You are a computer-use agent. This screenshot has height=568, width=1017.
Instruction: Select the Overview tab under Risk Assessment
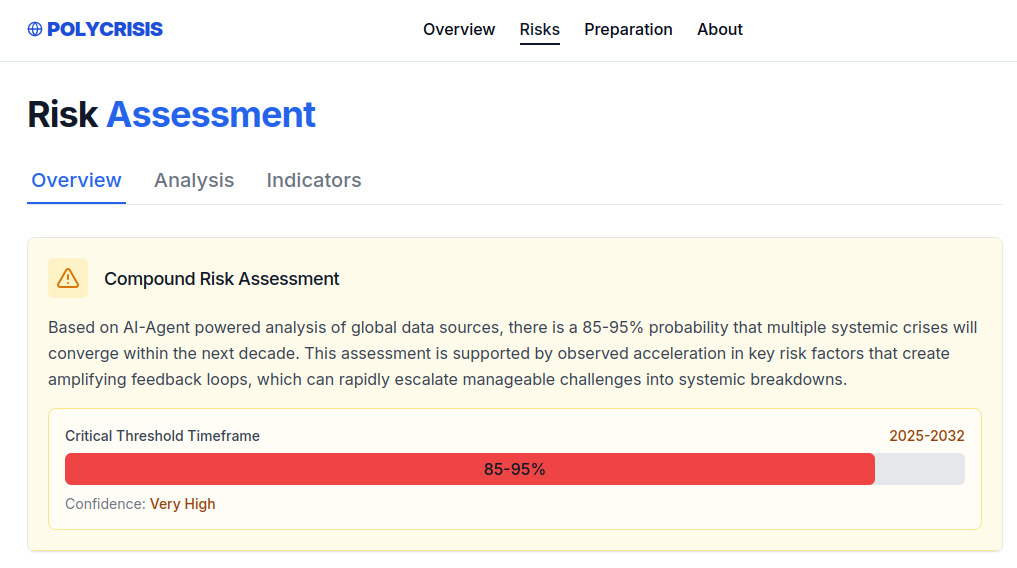(x=76, y=181)
